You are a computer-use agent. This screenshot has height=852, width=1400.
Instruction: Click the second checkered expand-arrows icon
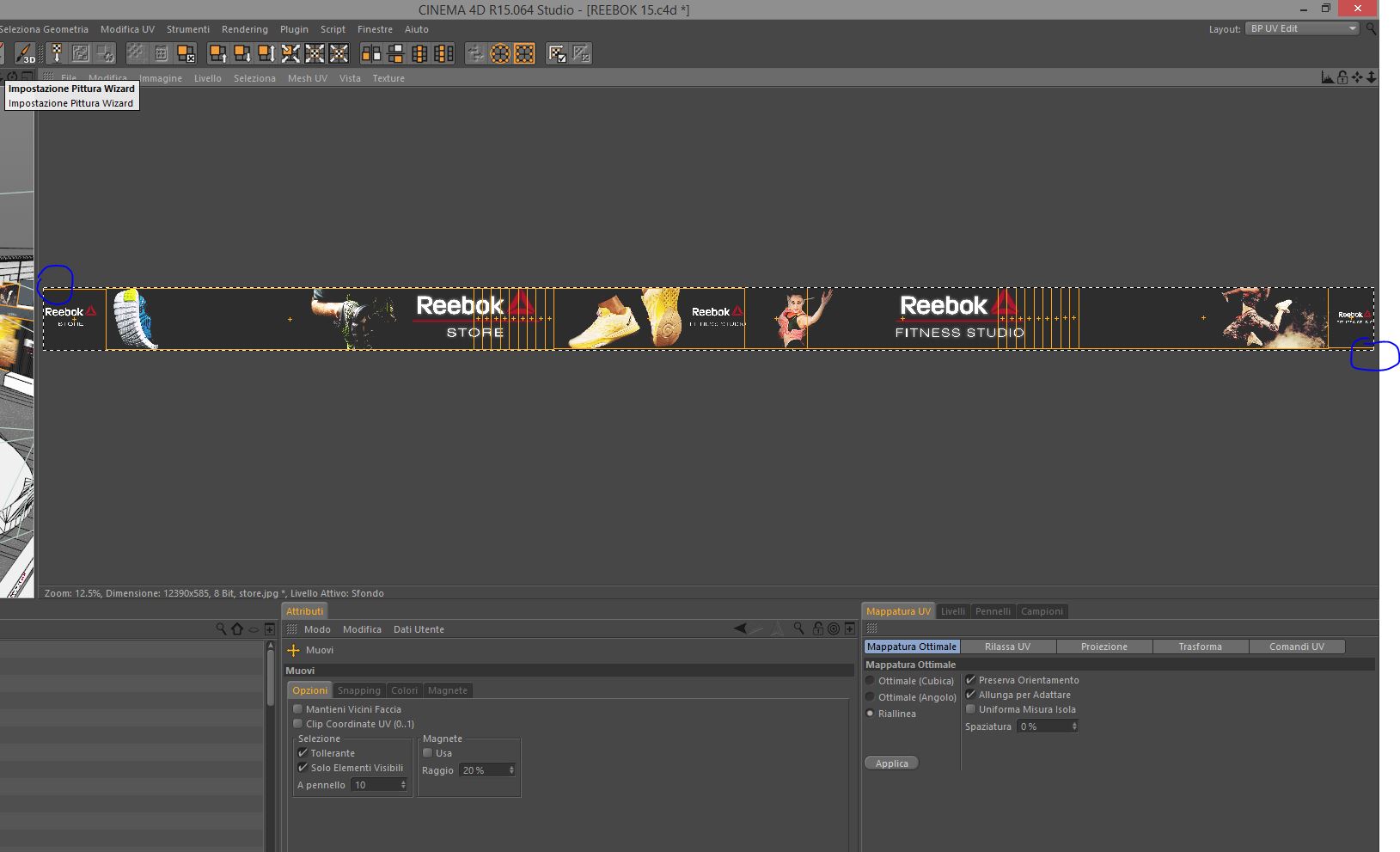[x=339, y=54]
